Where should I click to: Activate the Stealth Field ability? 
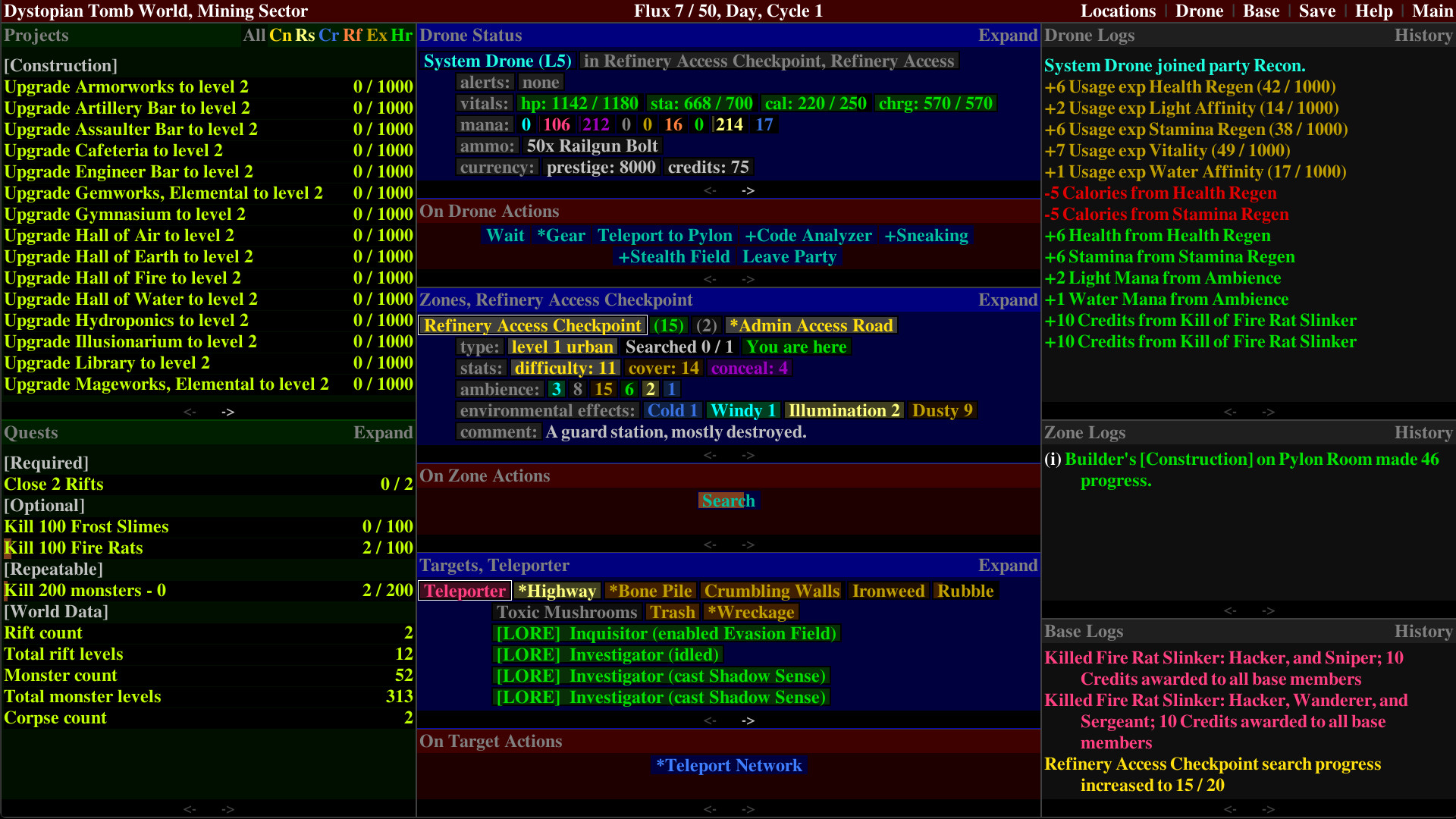673,256
